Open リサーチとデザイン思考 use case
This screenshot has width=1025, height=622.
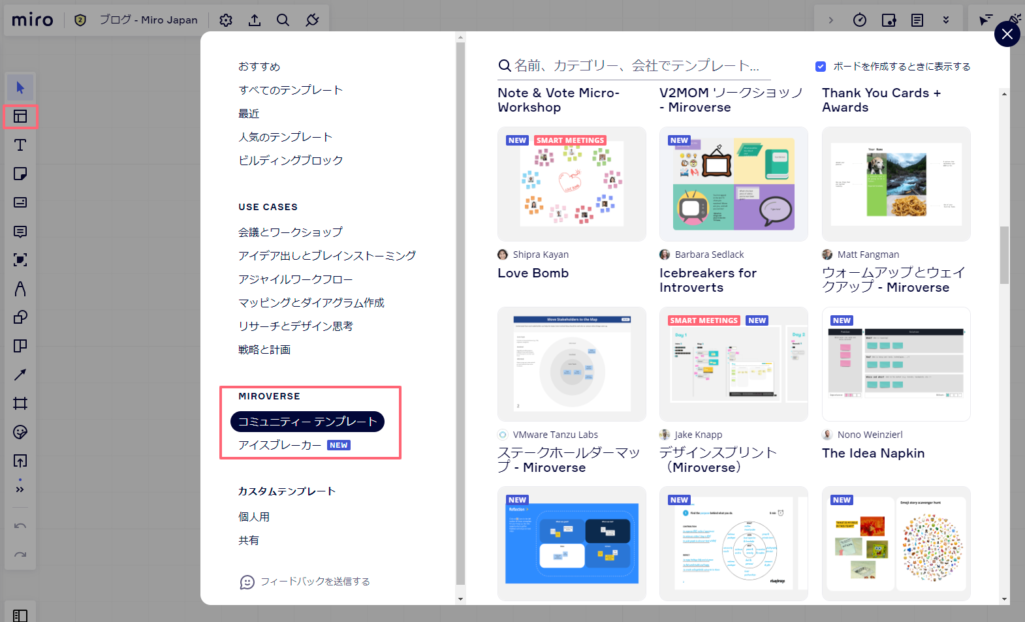pos(295,326)
